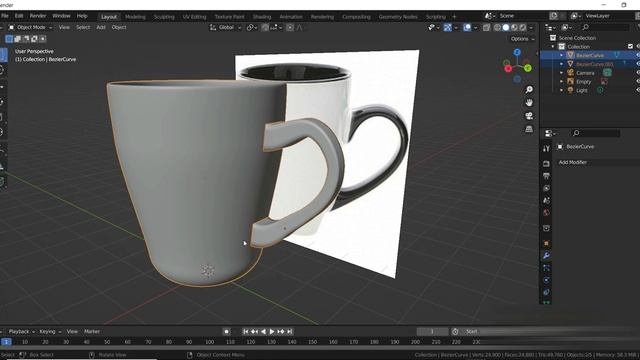Add a new workspace with plus button
The height and width of the screenshot is (360, 640).
454,17
